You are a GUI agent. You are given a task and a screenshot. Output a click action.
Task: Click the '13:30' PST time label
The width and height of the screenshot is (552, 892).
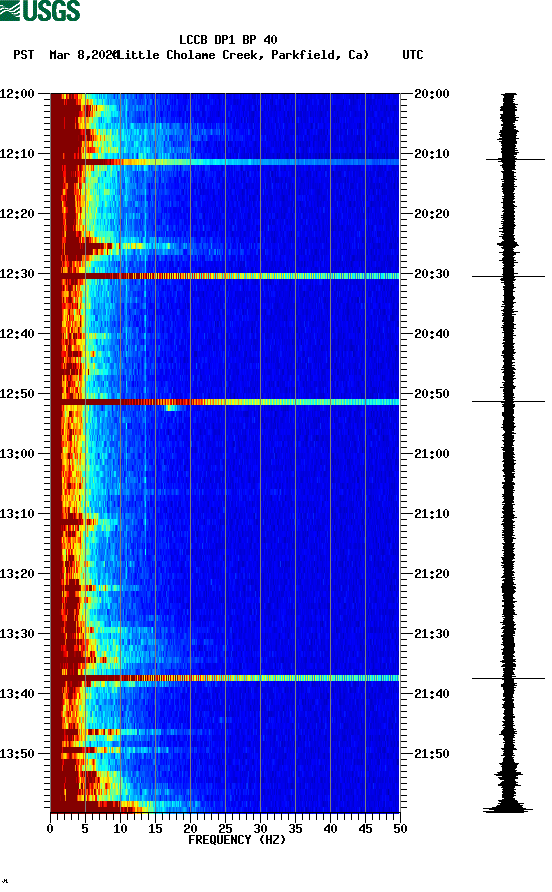coord(17,634)
